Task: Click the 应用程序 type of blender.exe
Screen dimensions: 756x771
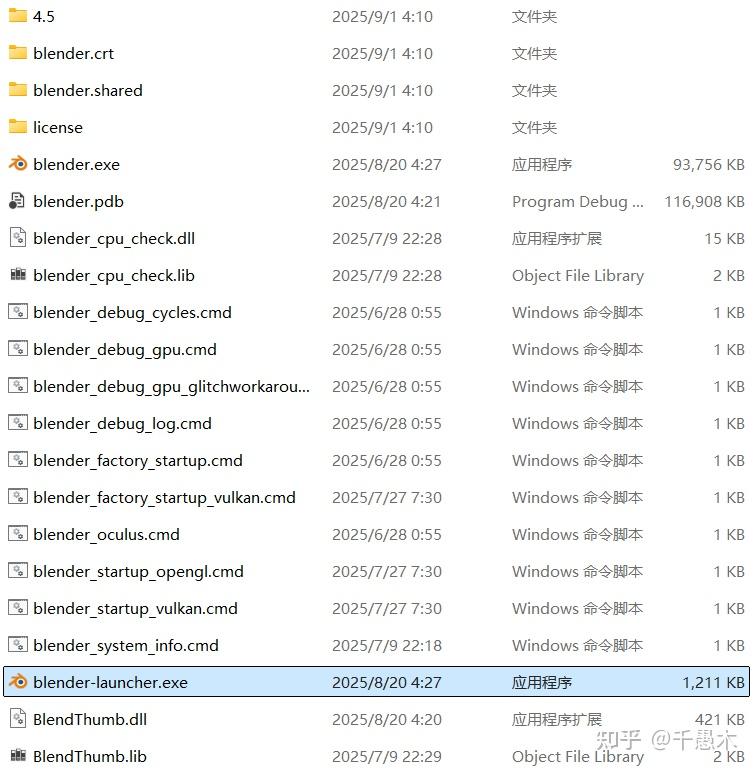Action: tap(542, 165)
